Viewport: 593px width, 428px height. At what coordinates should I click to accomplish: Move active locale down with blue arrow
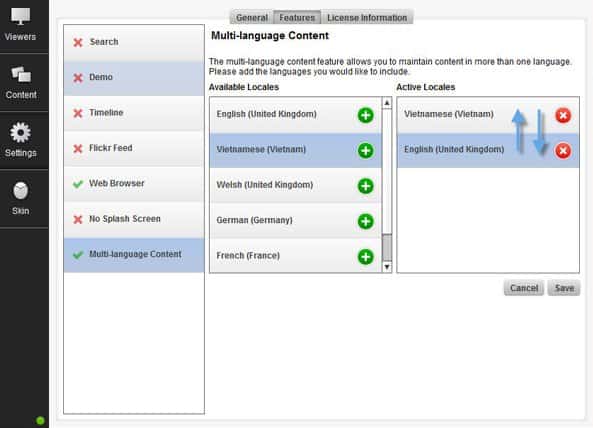pyautogui.click(x=540, y=132)
